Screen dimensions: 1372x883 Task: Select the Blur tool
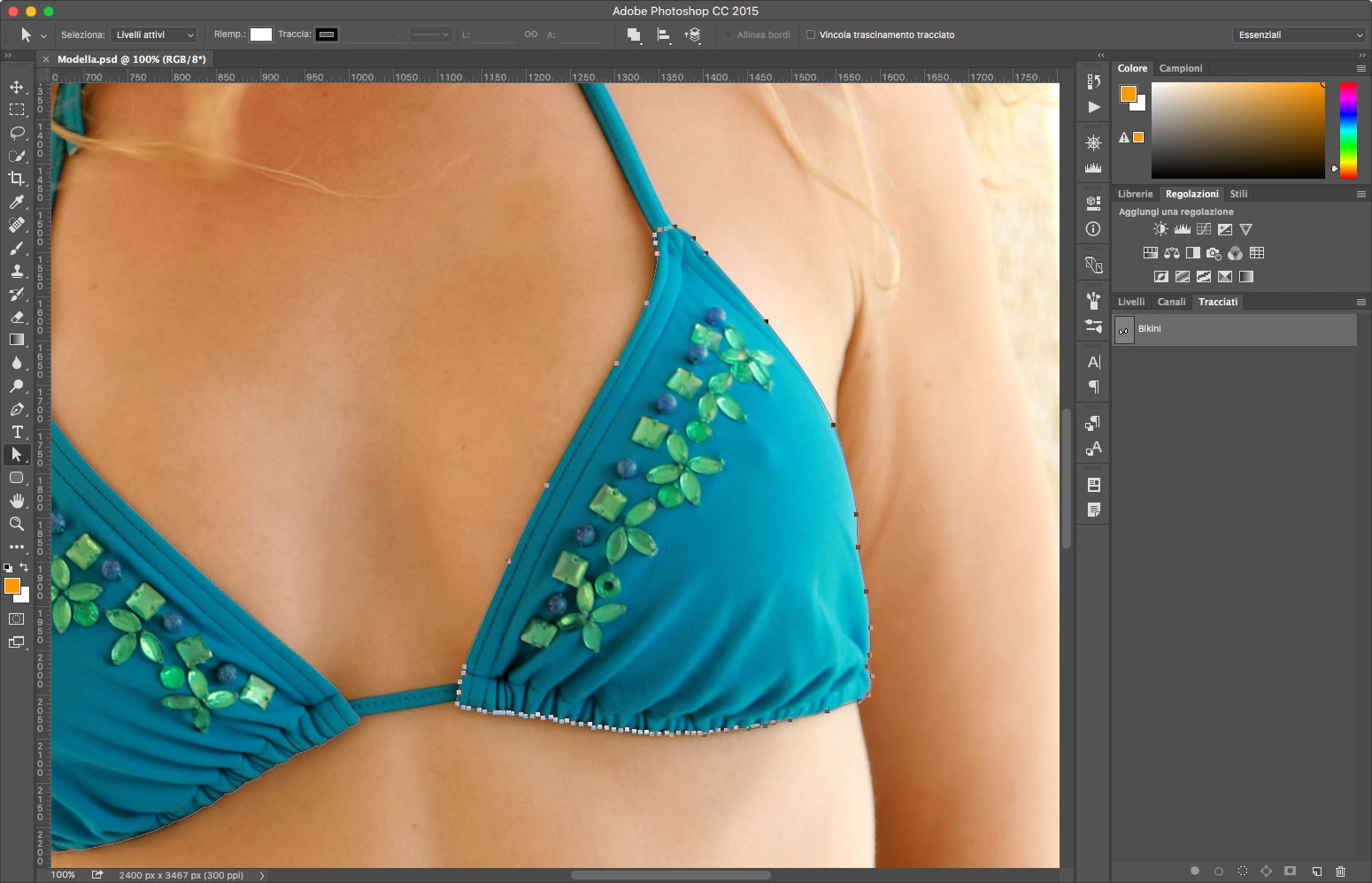point(17,363)
